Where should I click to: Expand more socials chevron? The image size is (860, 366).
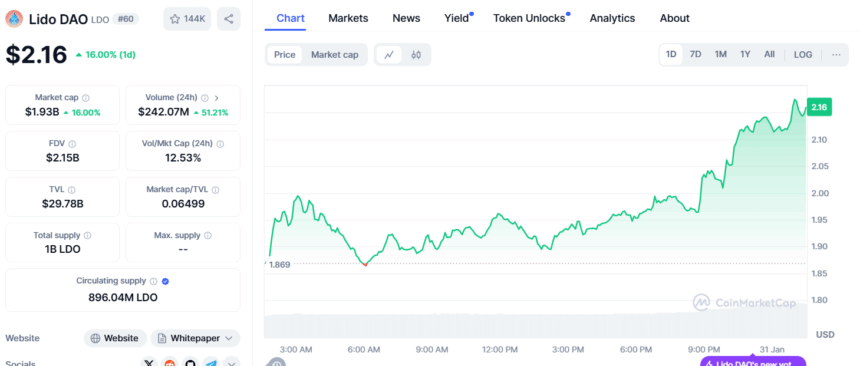[231, 362]
